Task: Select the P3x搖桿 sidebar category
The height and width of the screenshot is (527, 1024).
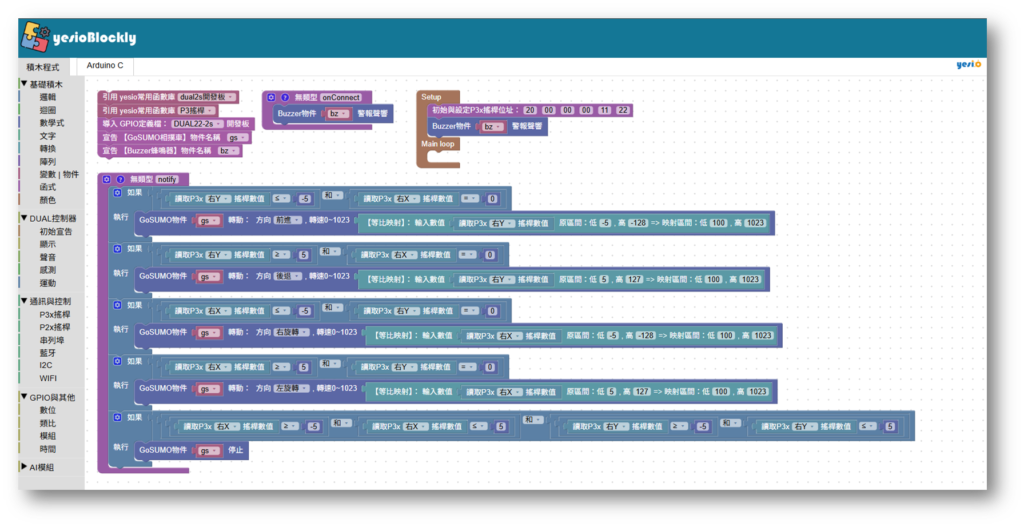Action: point(54,314)
